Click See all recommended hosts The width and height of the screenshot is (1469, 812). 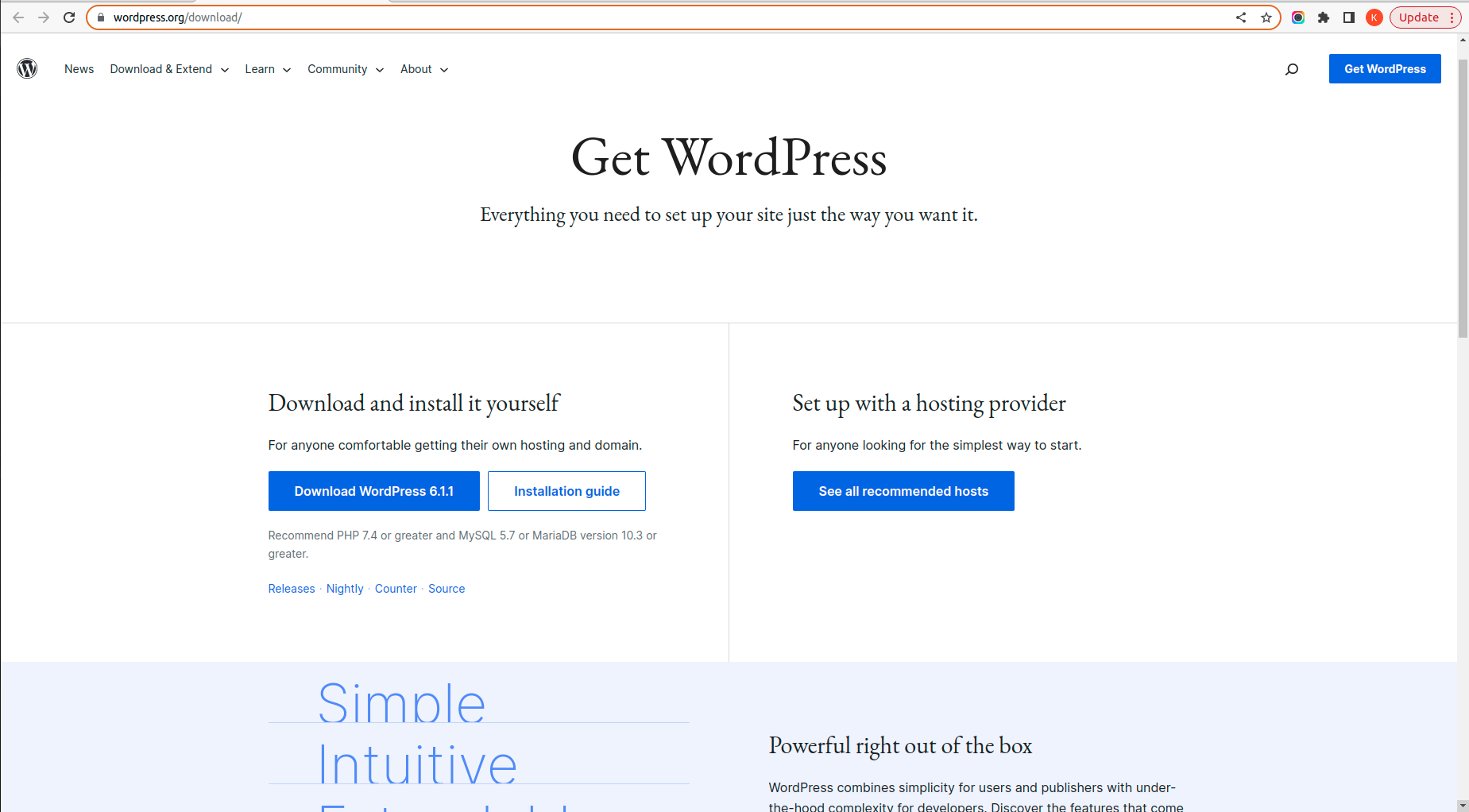(903, 491)
